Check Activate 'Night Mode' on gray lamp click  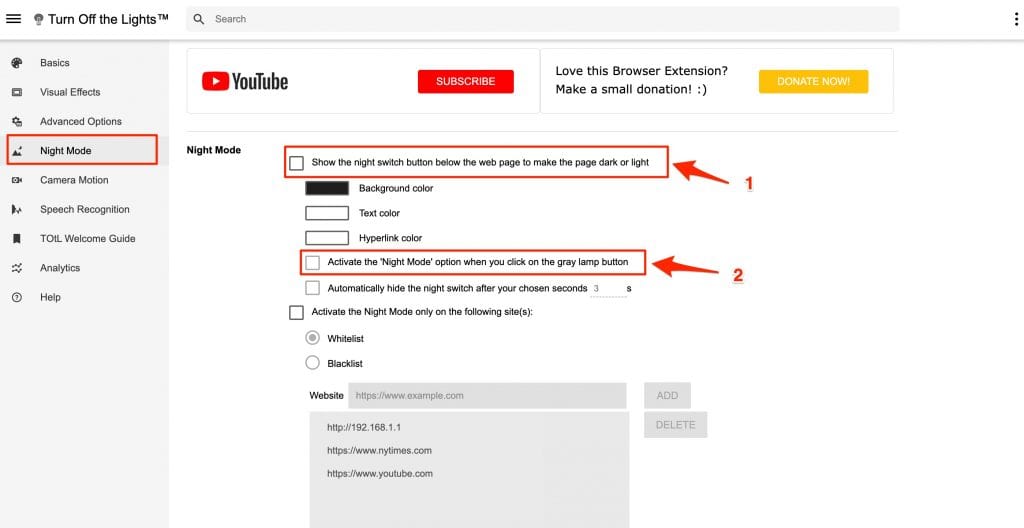click(313, 263)
